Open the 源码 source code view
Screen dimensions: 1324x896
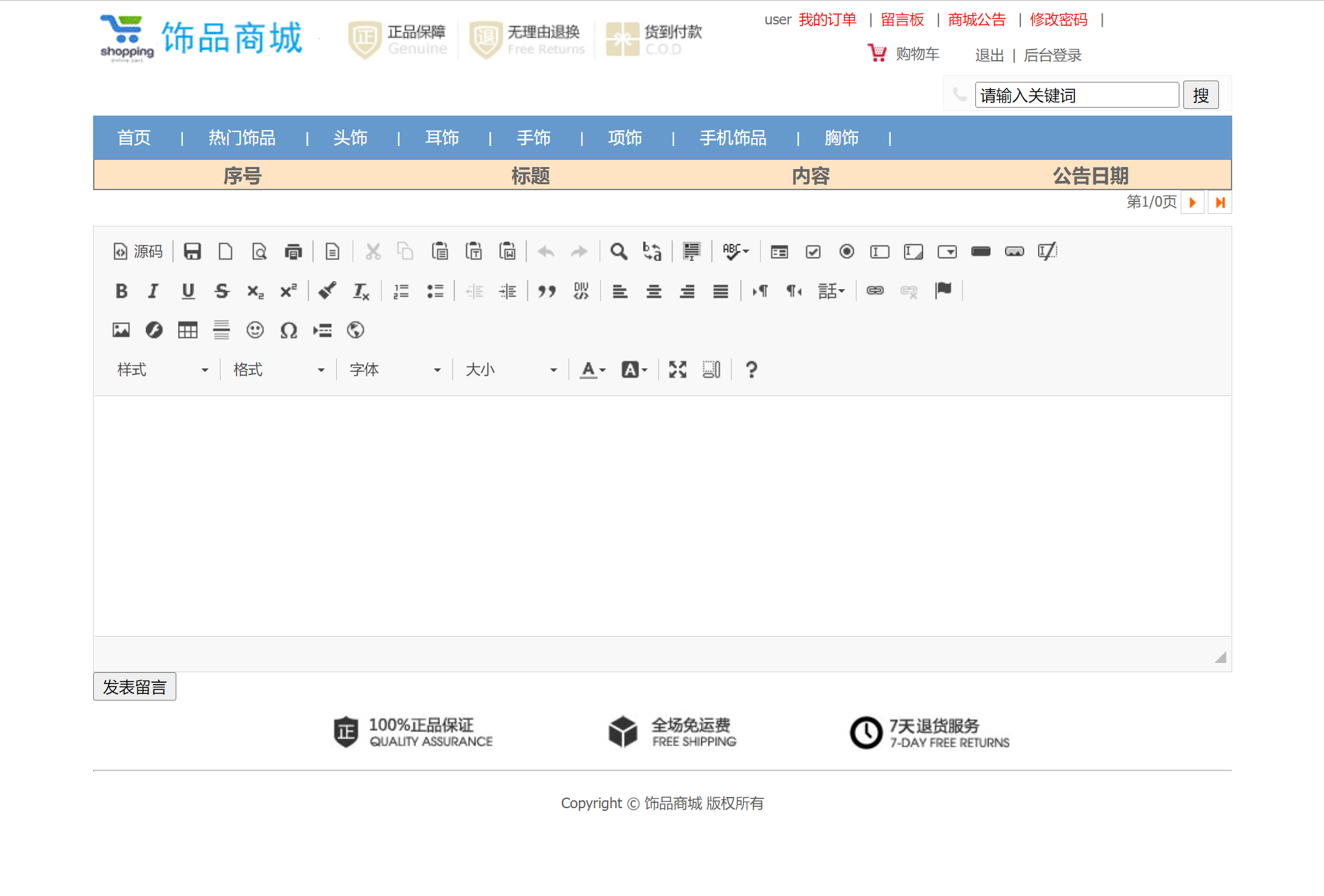[138, 252]
